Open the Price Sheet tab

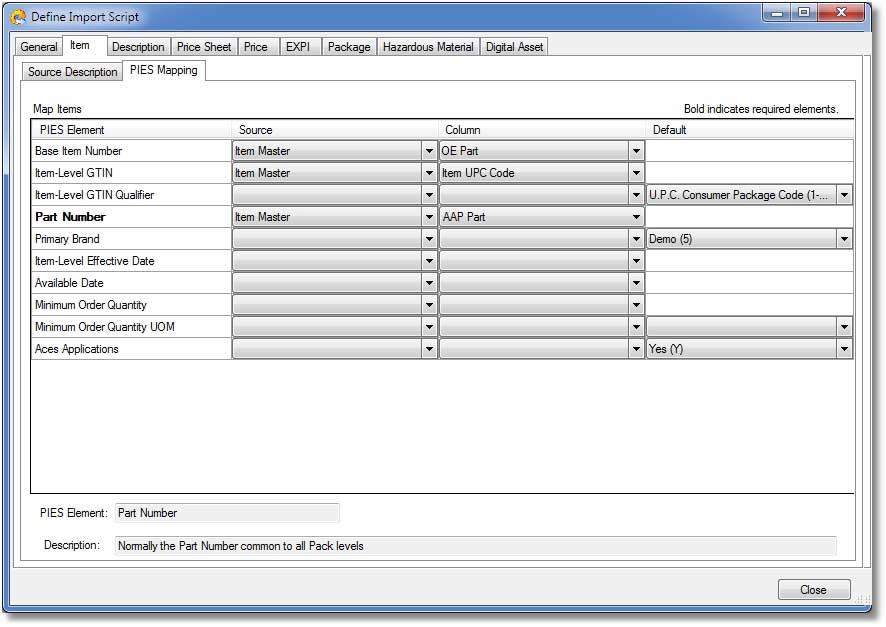click(x=204, y=47)
